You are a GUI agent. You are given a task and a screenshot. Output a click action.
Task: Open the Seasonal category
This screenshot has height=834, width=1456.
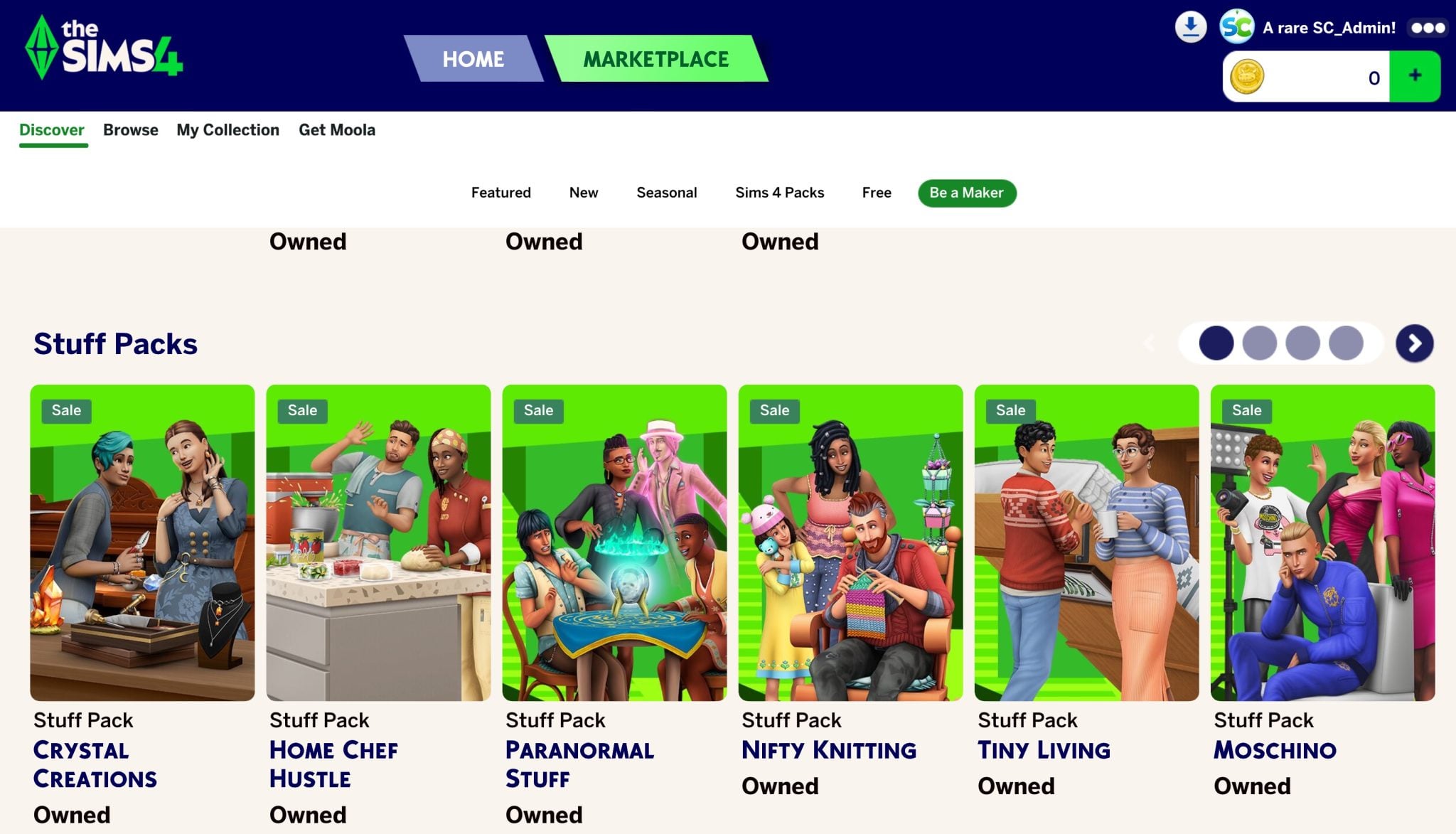tap(667, 193)
